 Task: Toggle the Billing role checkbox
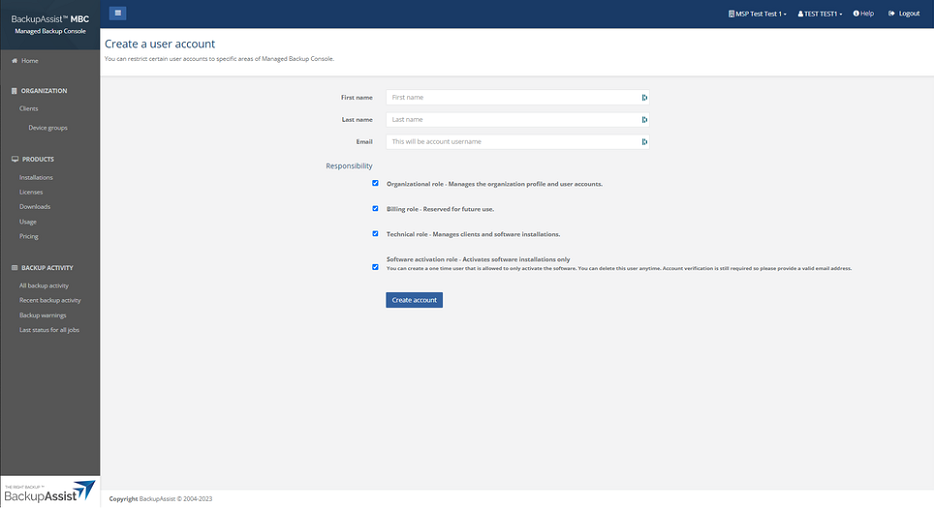tap(375, 208)
